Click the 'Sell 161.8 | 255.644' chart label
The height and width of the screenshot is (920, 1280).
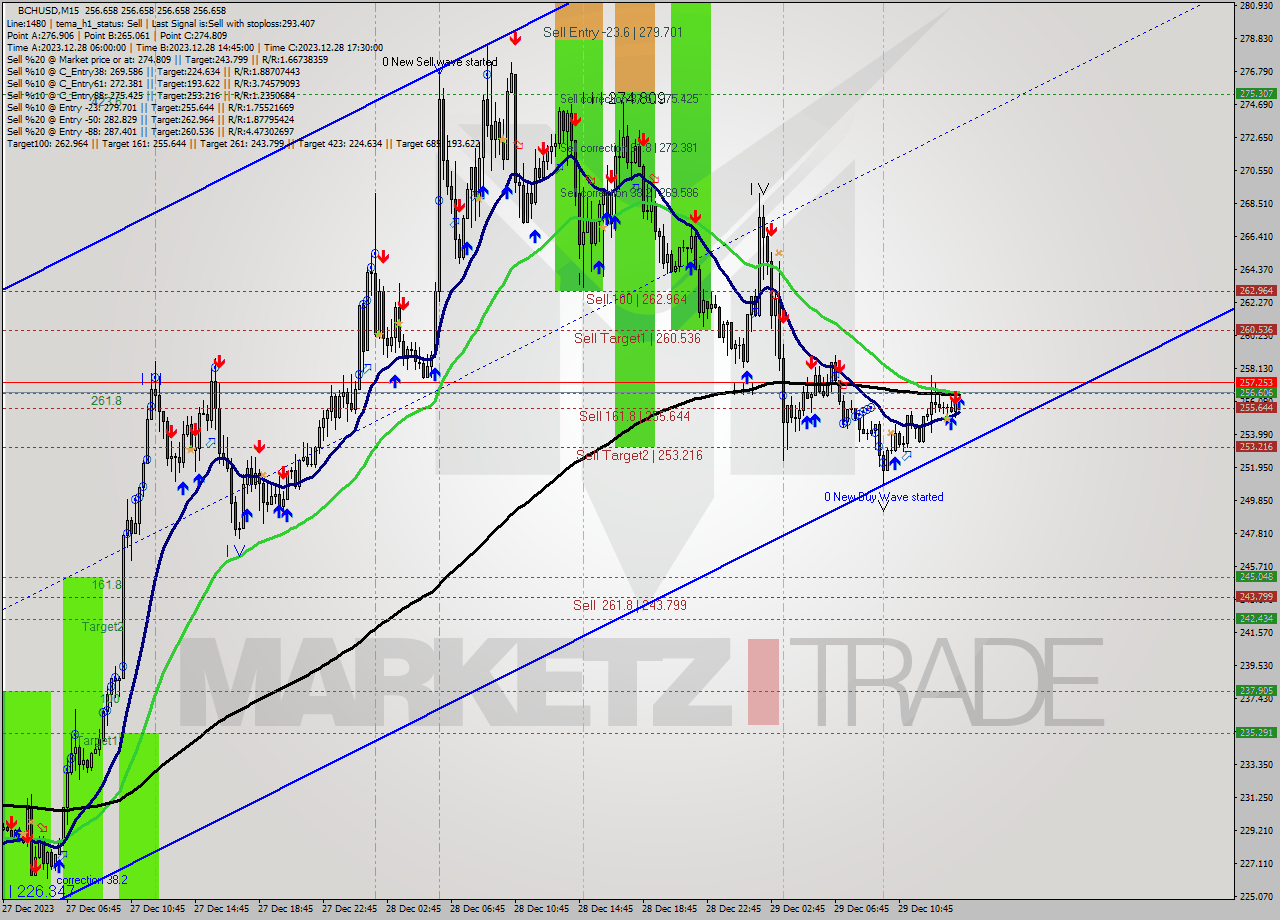coord(635,415)
